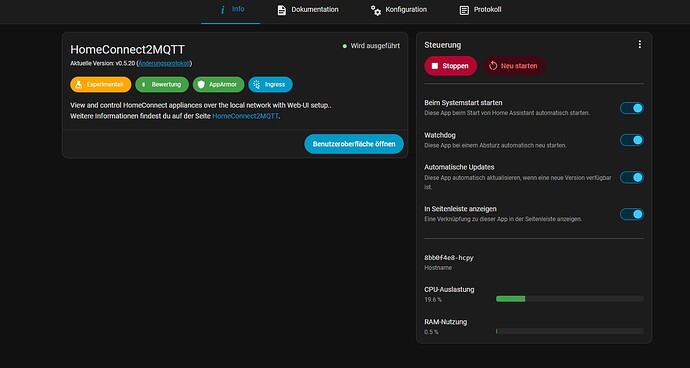Toggle Beim Systemstart starten switch
The width and height of the screenshot is (690, 368).
(632, 108)
